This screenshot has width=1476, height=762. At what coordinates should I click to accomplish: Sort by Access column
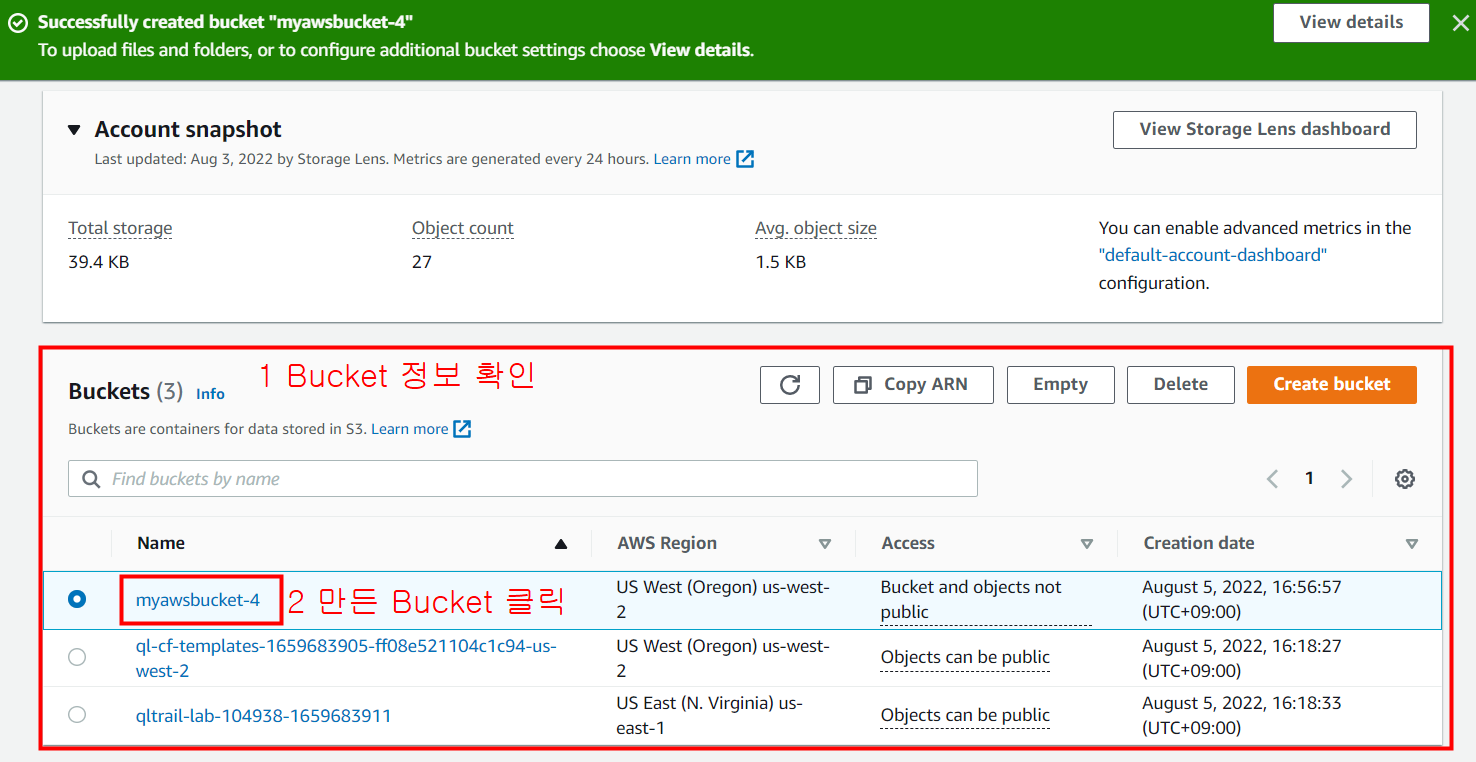1087,544
